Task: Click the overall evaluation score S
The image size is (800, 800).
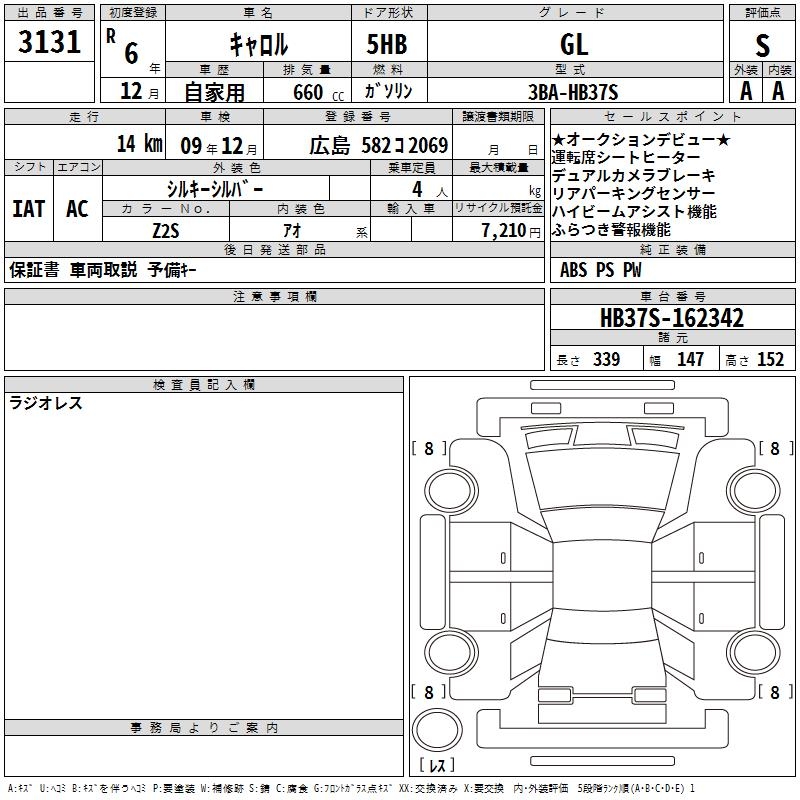Action: click(x=762, y=45)
